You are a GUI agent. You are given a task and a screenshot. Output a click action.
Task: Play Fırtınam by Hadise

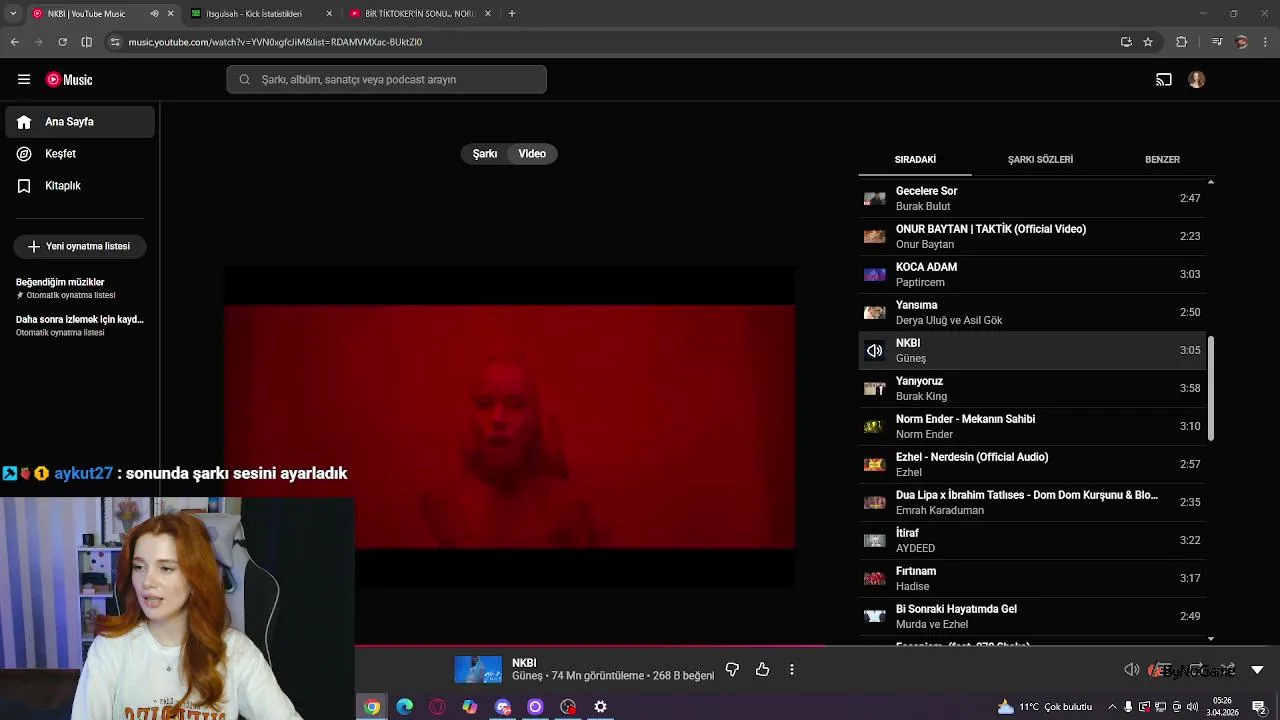click(x=1032, y=578)
